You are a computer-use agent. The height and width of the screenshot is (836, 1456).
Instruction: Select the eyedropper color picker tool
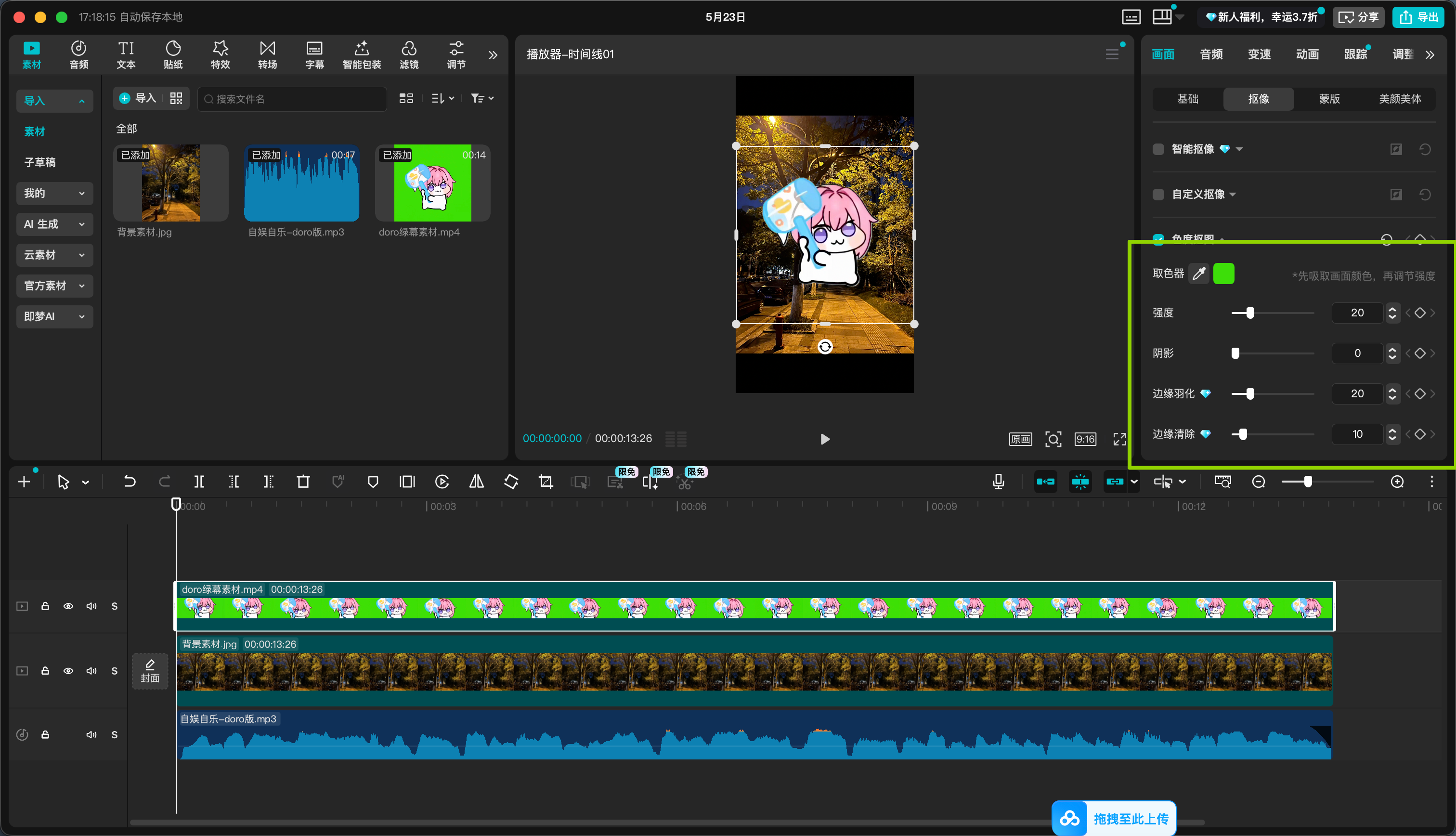1199,274
